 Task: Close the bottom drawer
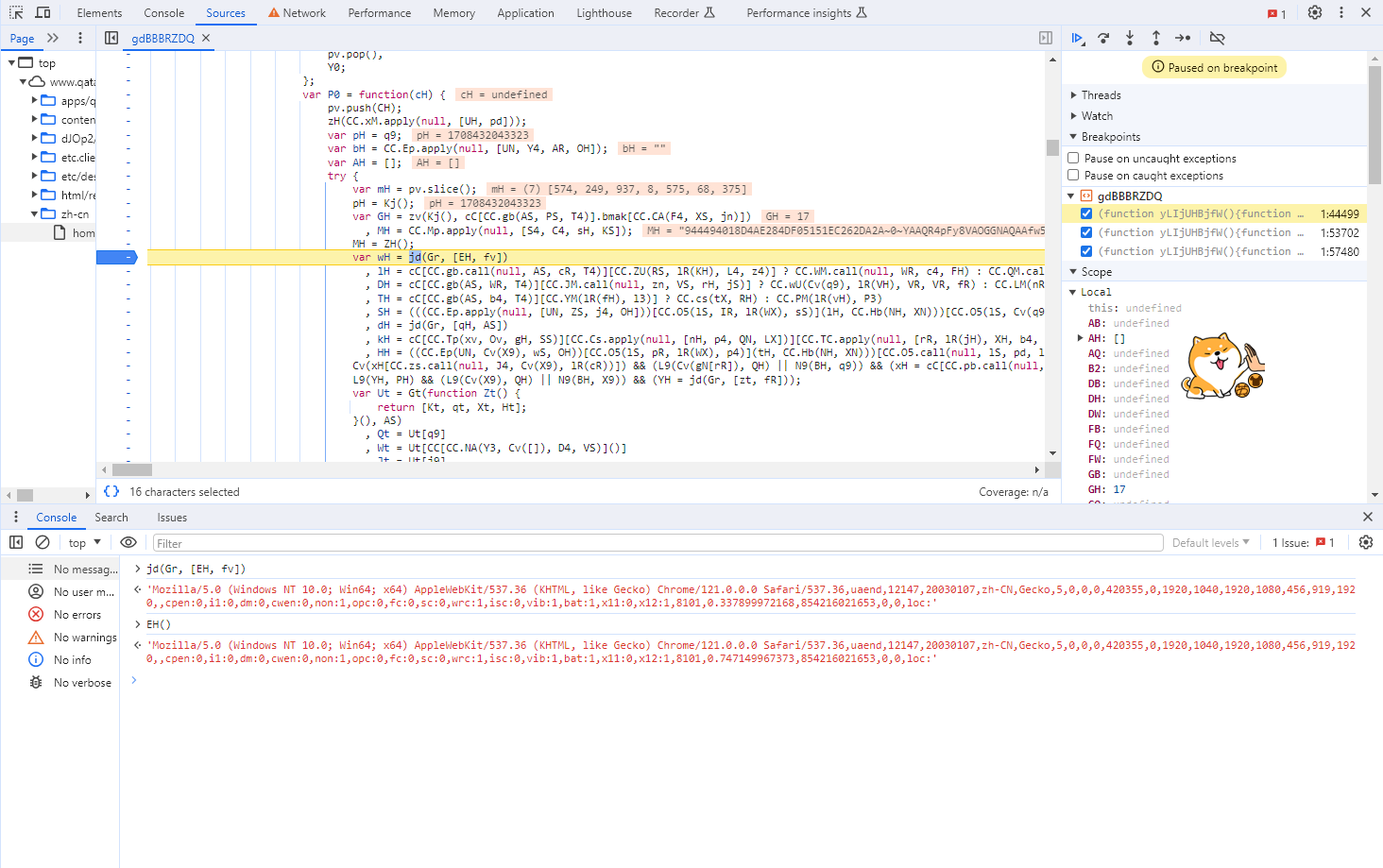[1367, 517]
